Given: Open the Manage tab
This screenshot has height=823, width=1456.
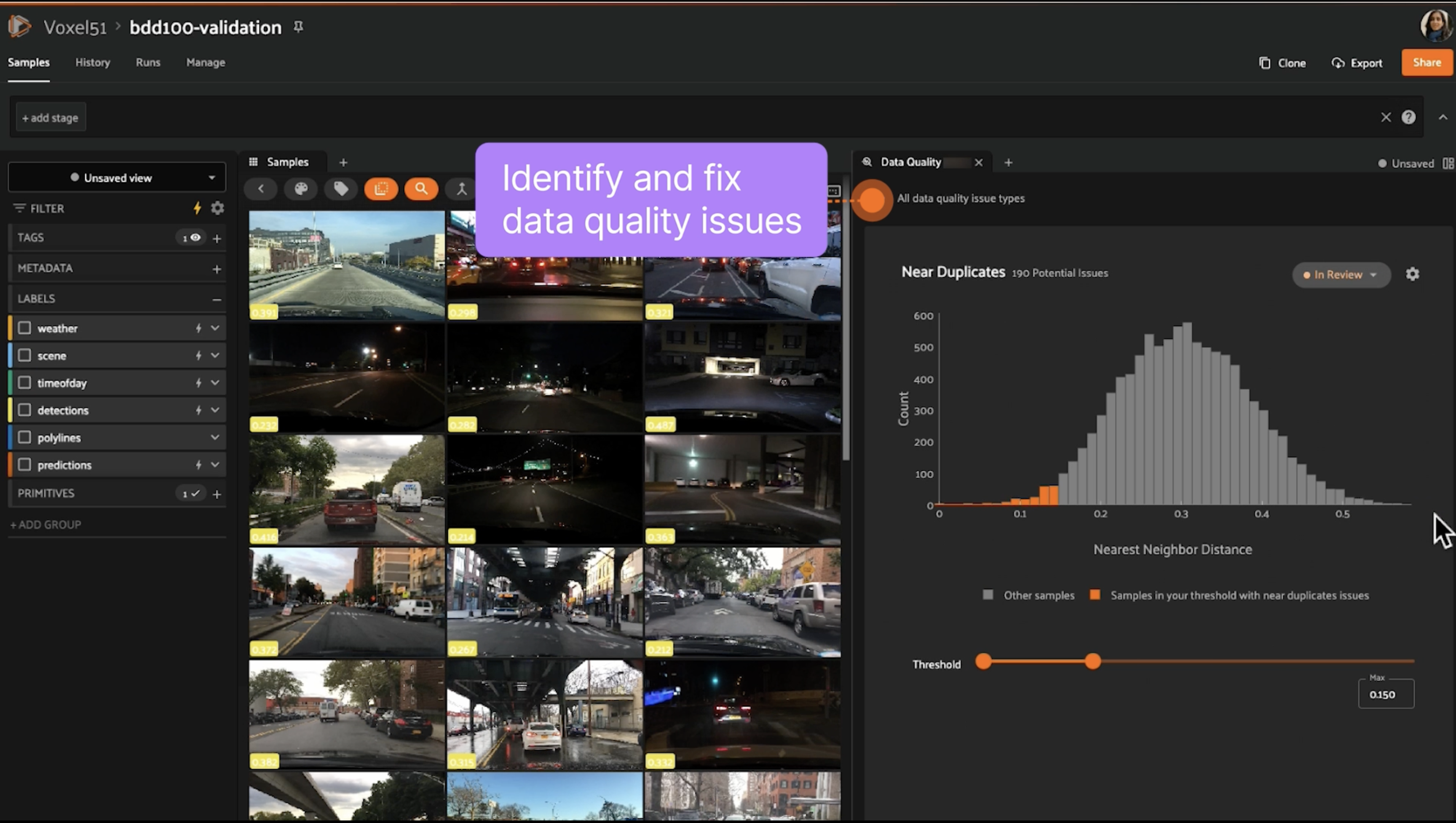Looking at the screenshot, I should coord(206,62).
